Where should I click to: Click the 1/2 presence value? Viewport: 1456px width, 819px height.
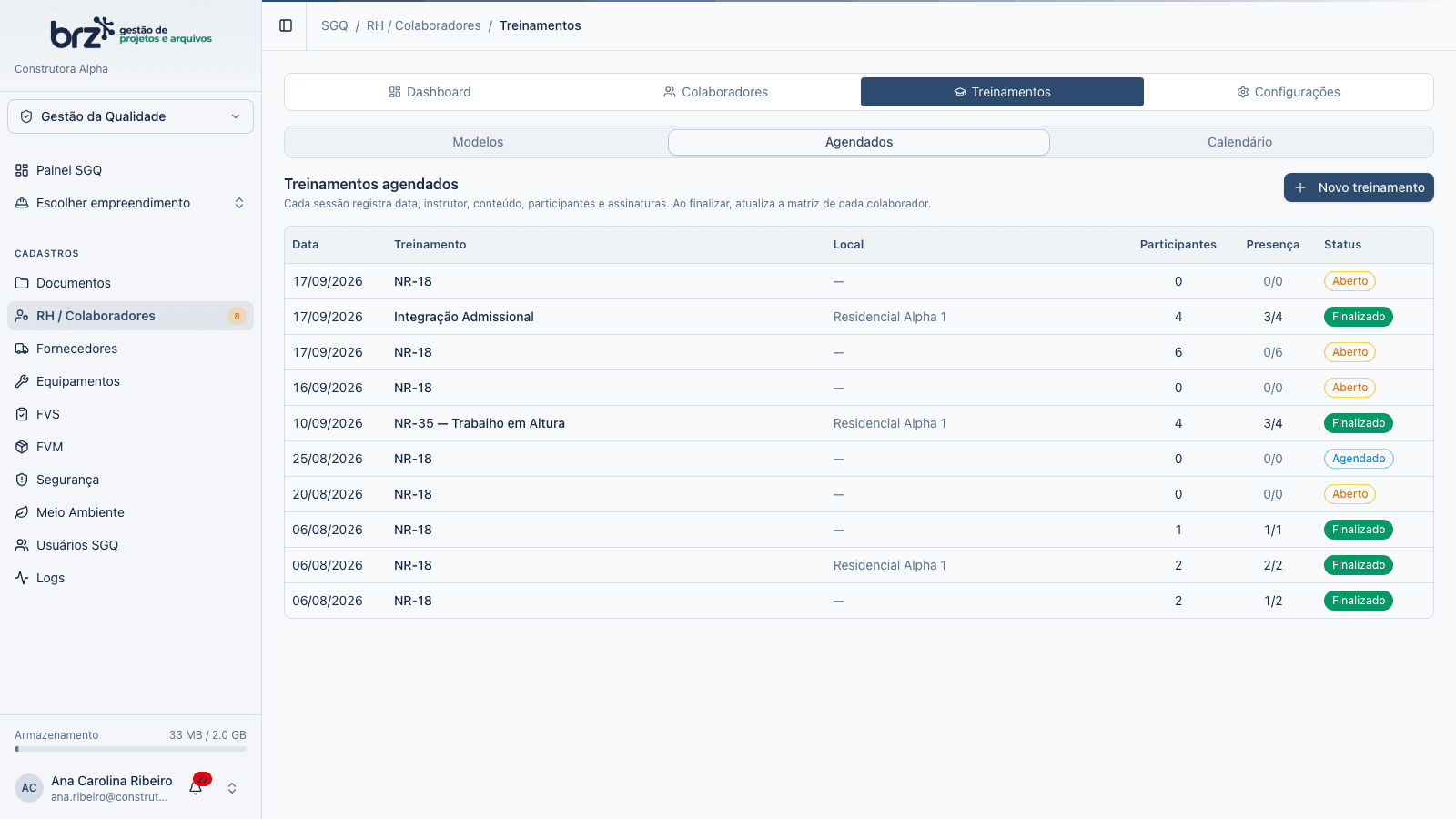click(1272, 601)
